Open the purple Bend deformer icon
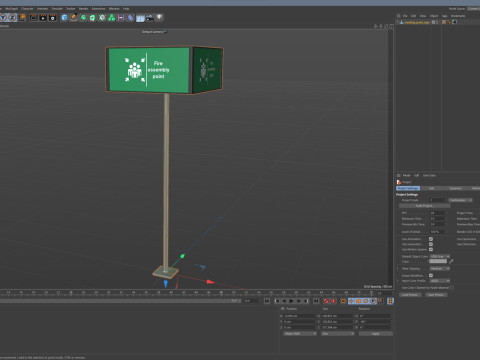The height and width of the screenshot is (360, 480). 121,18
